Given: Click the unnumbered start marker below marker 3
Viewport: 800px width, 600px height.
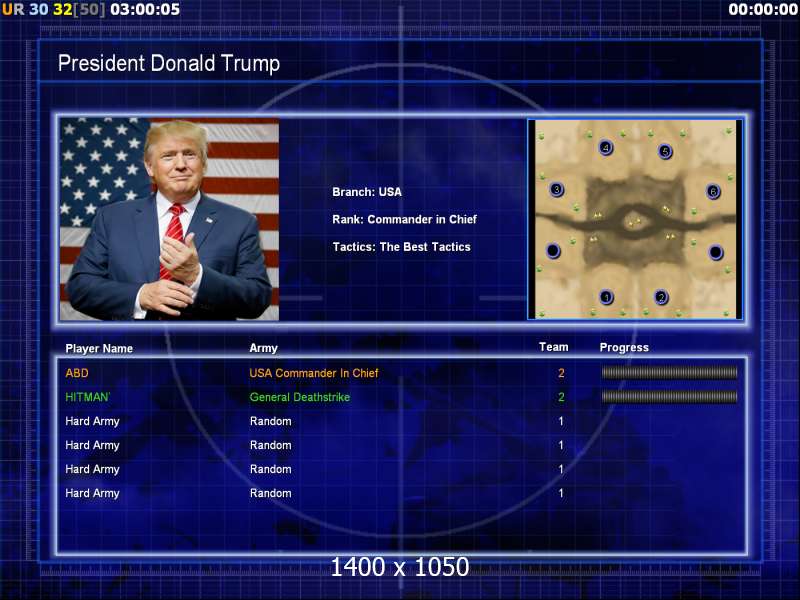Looking at the screenshot, I should [553, 251].
